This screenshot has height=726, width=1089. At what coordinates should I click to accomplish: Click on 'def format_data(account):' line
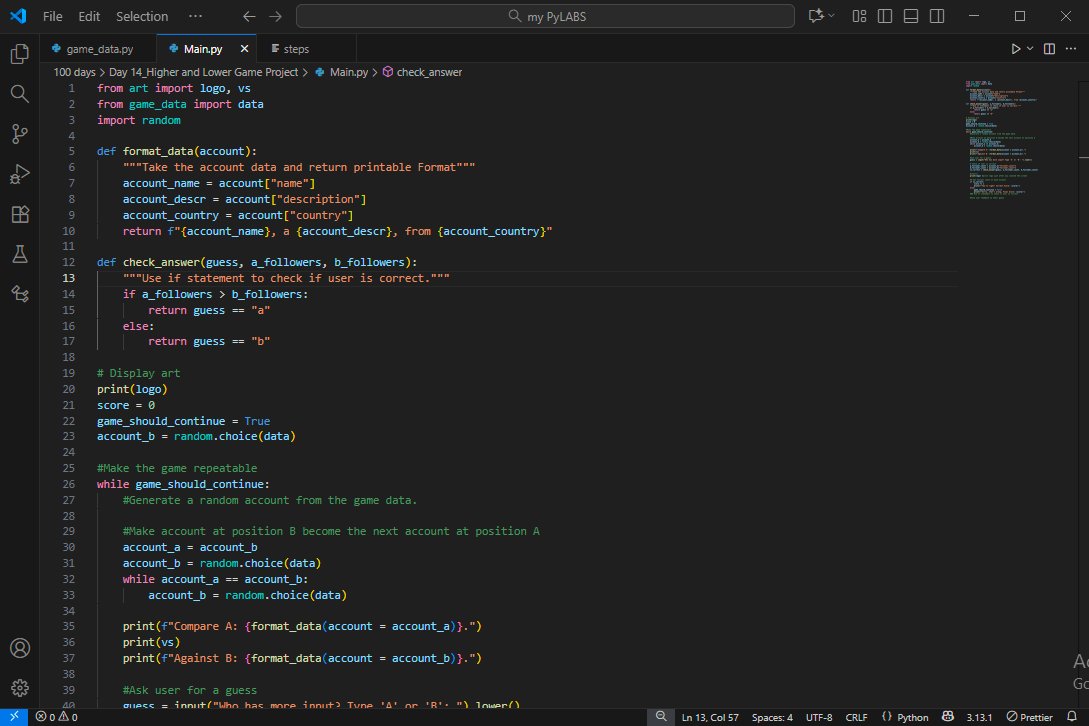point(176,151)
